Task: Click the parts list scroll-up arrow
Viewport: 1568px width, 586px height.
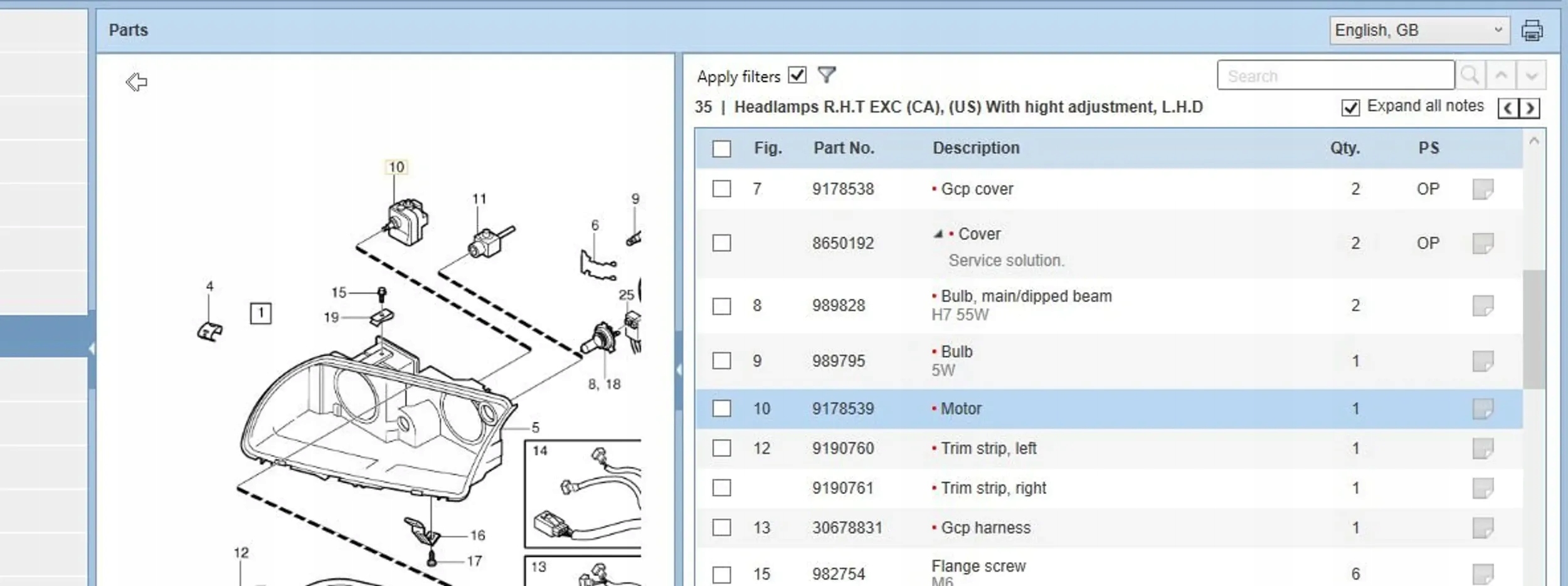Action: pyautogui.click(x=1534, y=141)
